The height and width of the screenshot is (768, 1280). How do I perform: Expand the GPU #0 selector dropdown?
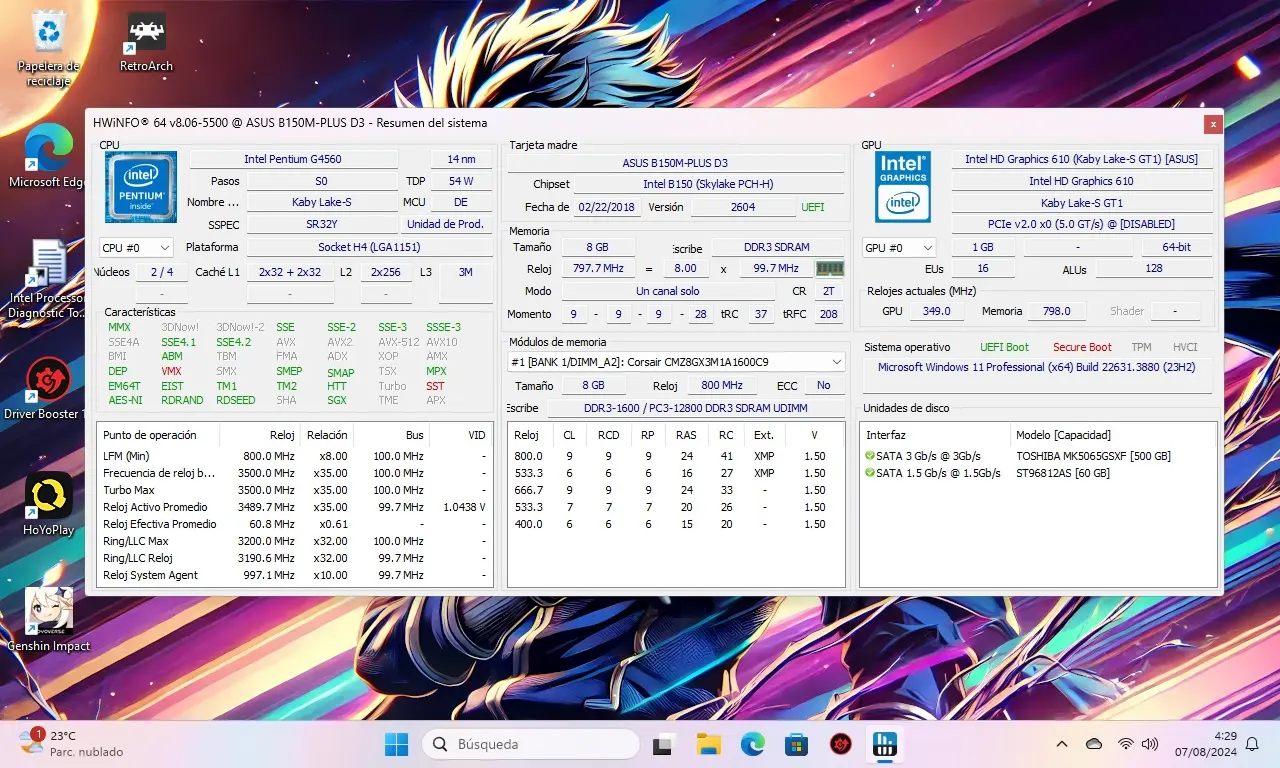(899, 247)
